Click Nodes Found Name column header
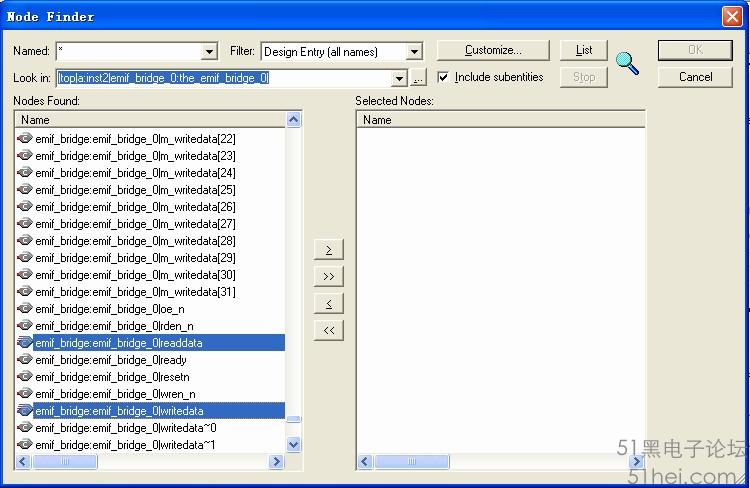 pos(150,120)
